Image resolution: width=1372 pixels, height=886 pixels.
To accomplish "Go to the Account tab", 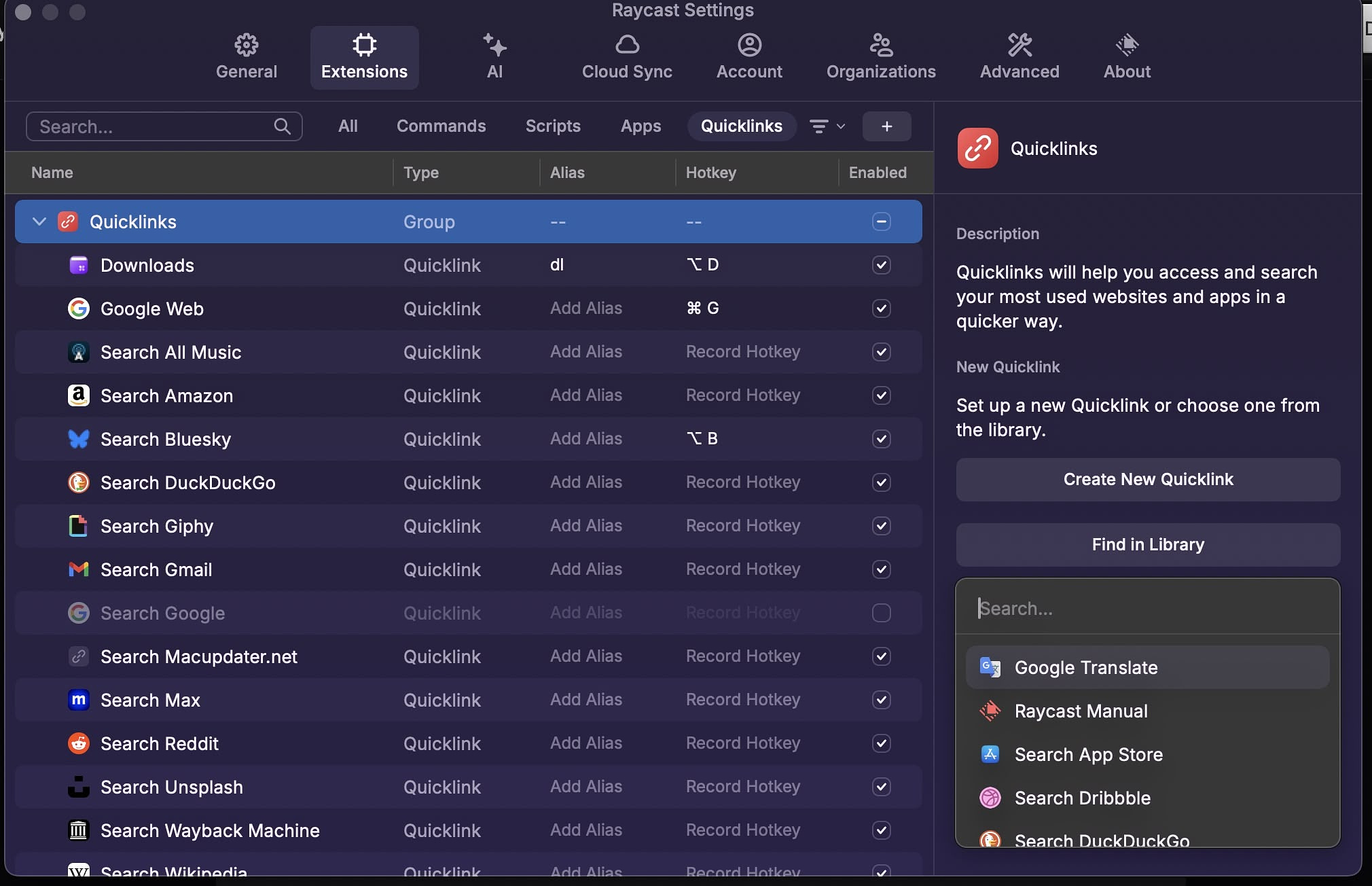I will [749, 57].
